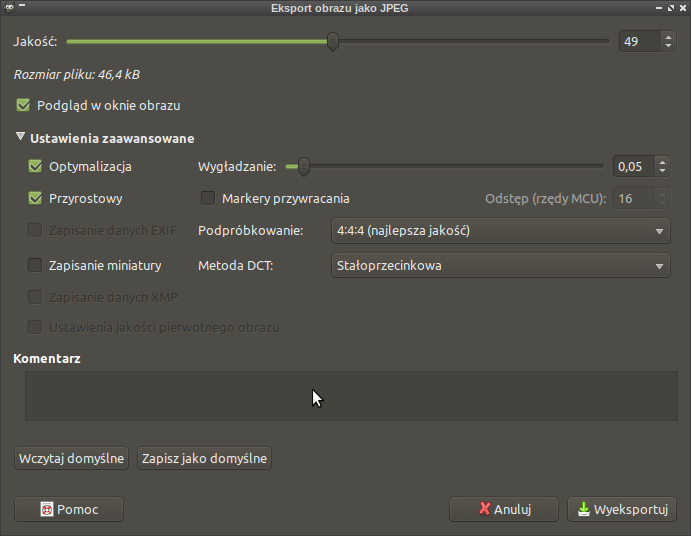Image resolution: width=691 pixels, height=536 pixels.
Task: Uncheck the Przyrostowy option
Action: click(35, 198)
